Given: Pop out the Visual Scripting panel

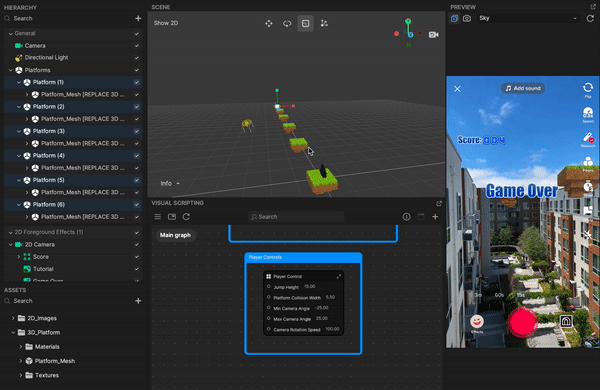Looking at the screenshot, I should pyautogui.click(x=439, y=203).
